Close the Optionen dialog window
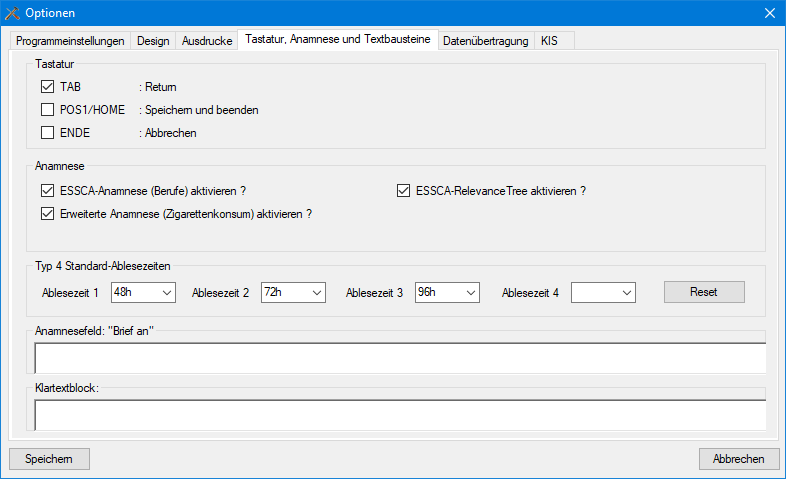786x479 pixels. click(769, 13)
